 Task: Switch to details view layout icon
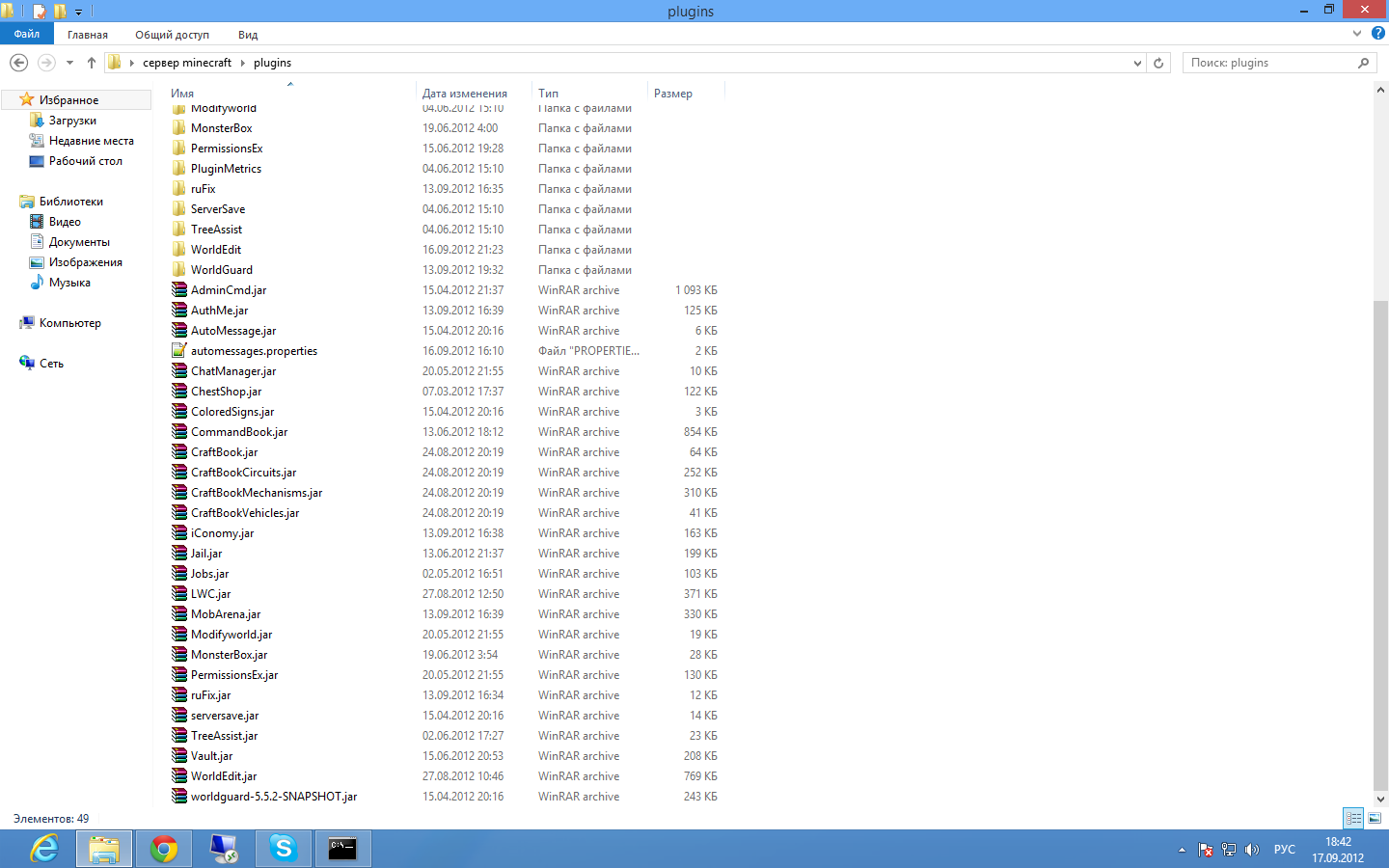point(1353,818)
